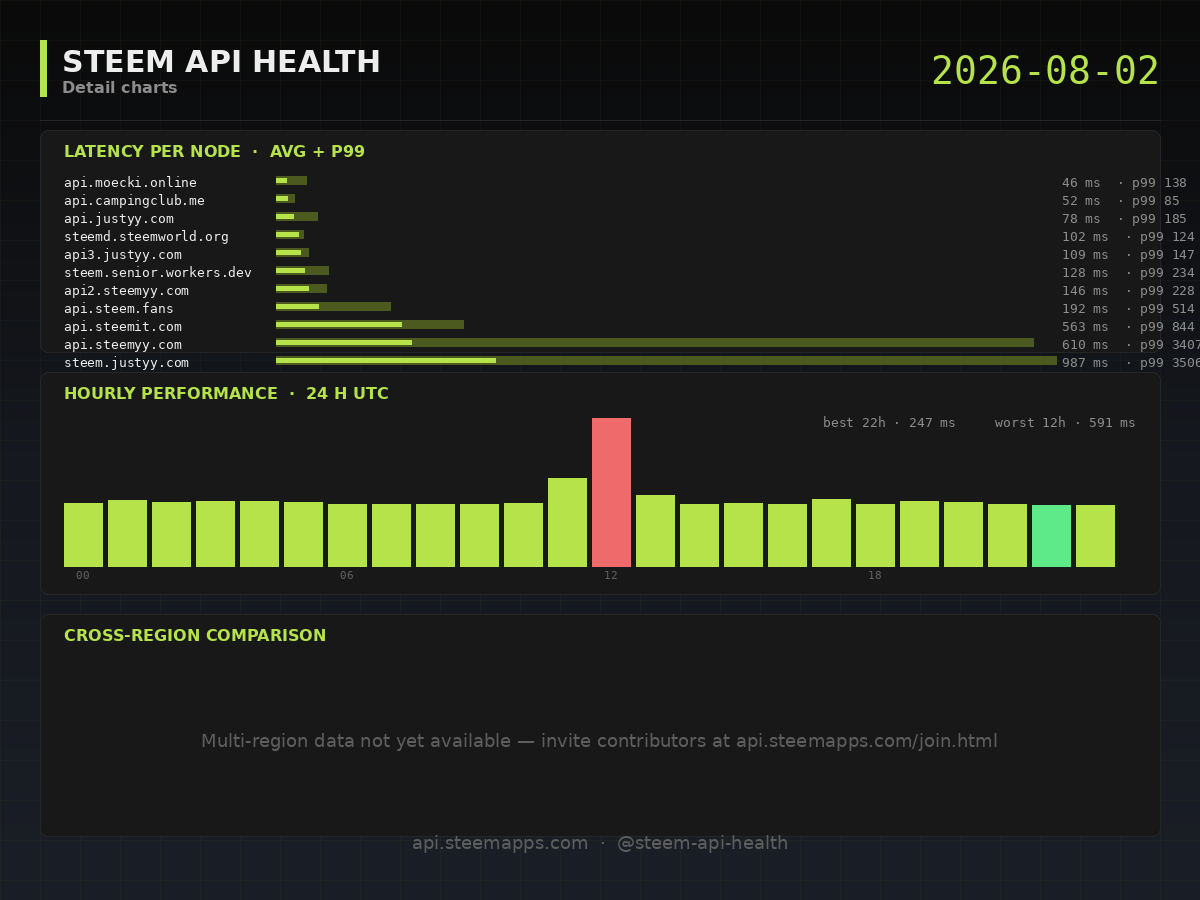Click the '52 ms · p99 85' value

click(1120, 201)
